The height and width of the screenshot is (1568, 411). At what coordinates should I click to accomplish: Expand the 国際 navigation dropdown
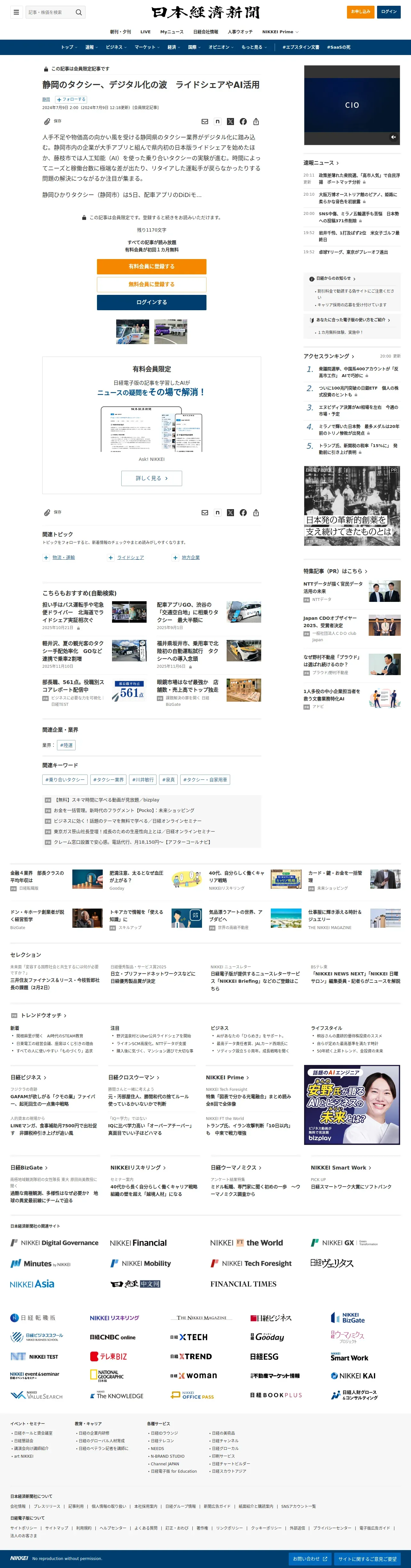[194, 47]
